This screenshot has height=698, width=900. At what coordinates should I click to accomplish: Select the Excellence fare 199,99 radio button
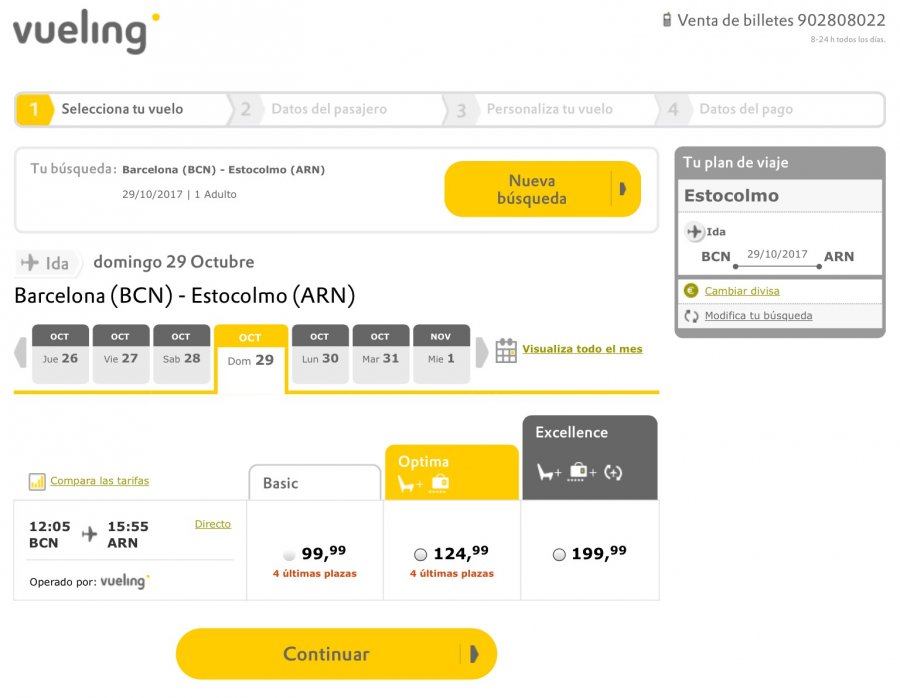click(x=558, y=554)
